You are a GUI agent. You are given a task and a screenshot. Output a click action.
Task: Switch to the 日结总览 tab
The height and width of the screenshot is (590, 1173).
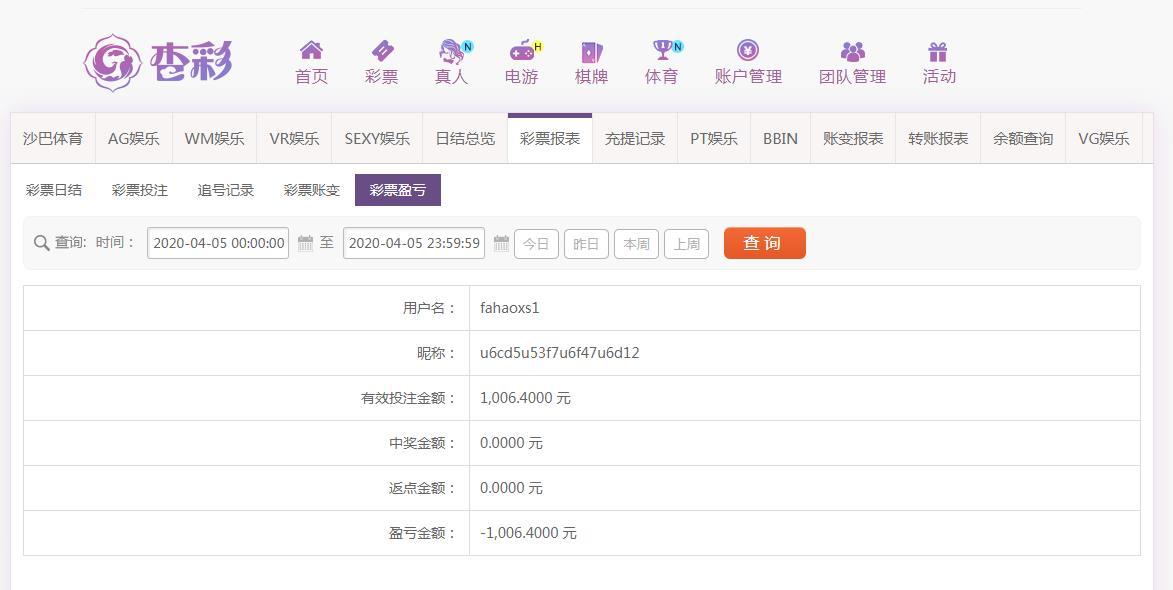click(x=465, y=138)
